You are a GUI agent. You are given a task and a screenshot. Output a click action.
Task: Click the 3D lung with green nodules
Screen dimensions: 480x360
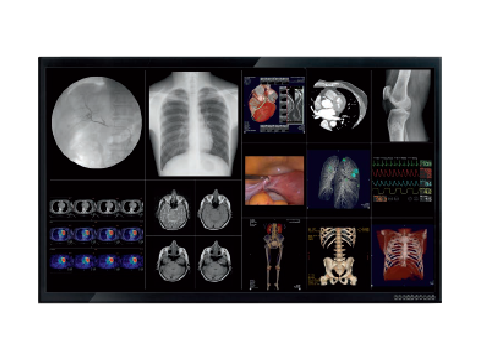point(339,180)
